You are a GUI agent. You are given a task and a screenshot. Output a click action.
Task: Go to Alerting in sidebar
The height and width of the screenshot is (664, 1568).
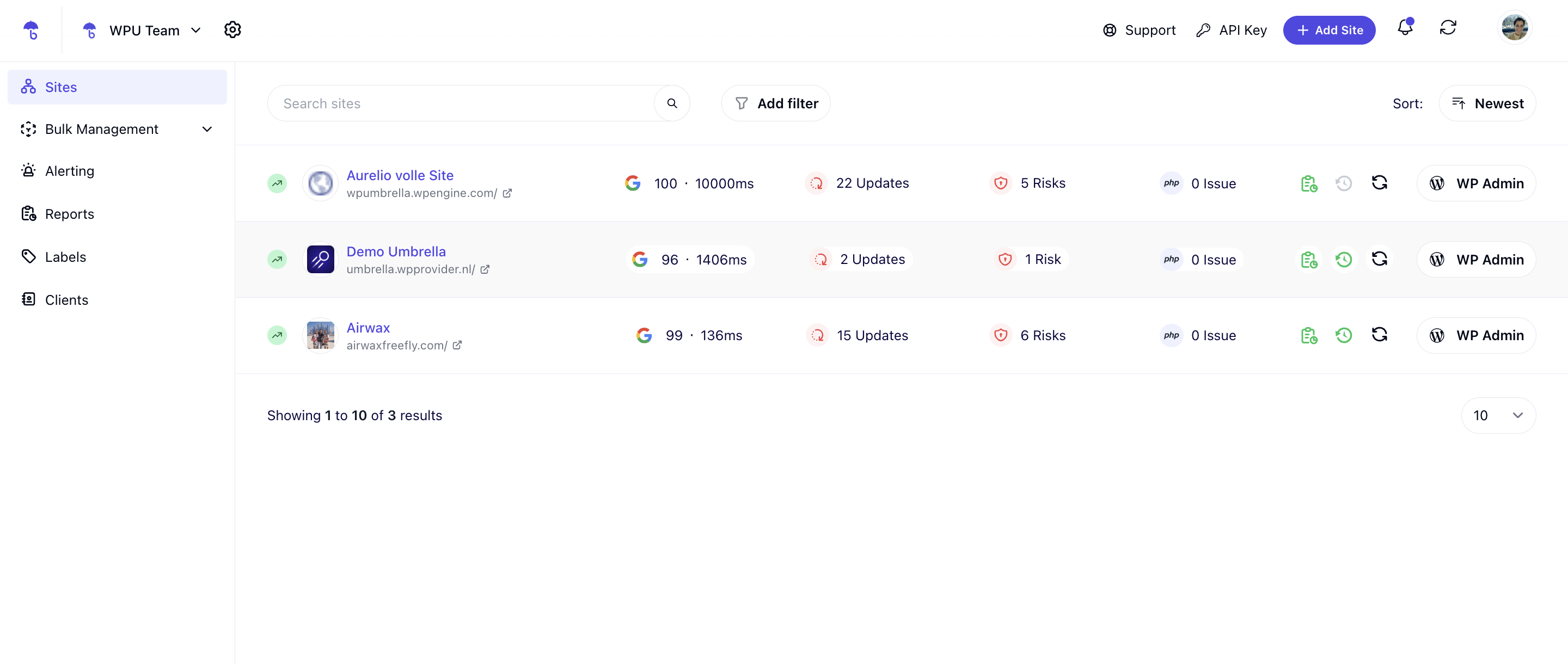tap(69, 171)
